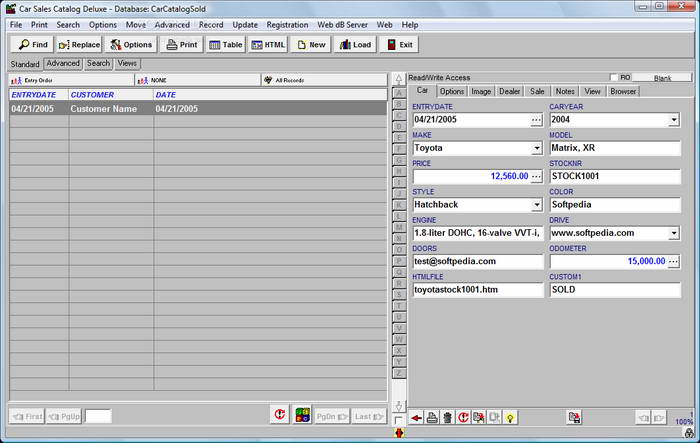This screenshot has width=700, height=443.
Task: Click the PgDn navigation button
Action: pyautogui.click(x=332, y=417)
